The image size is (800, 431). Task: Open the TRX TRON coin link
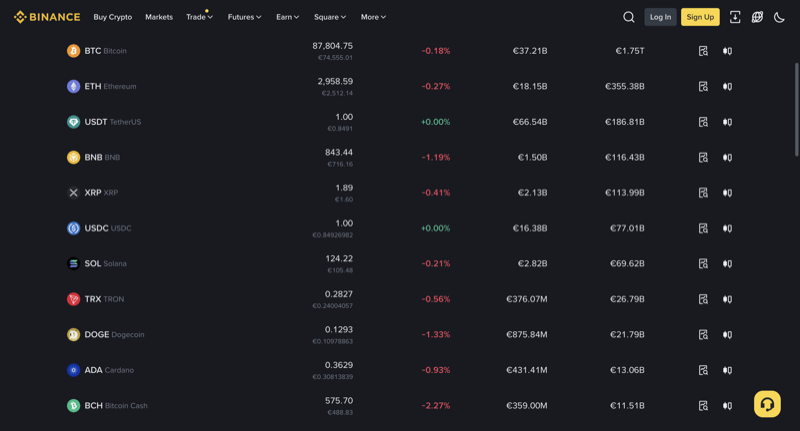click(95, 299)
